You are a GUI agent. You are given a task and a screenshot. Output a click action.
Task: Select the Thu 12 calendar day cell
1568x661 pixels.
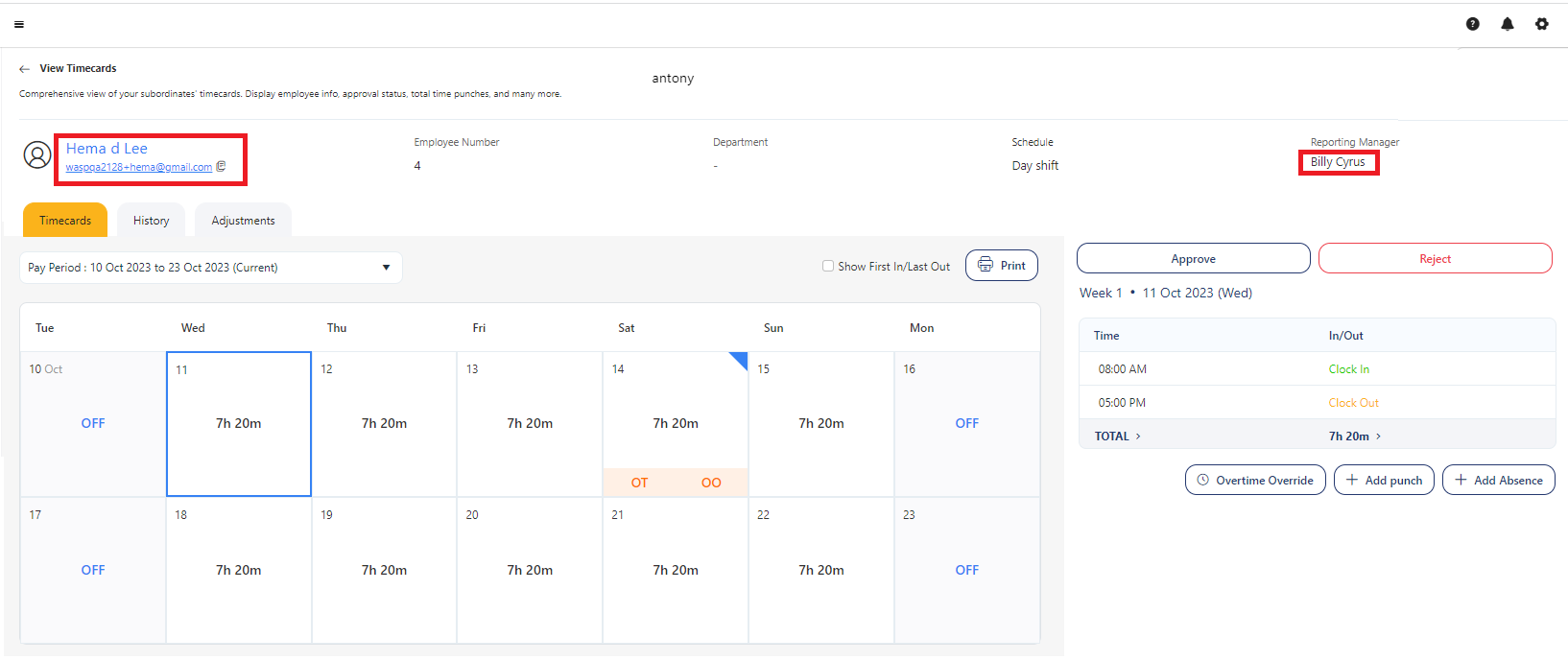tap(384, 424)
